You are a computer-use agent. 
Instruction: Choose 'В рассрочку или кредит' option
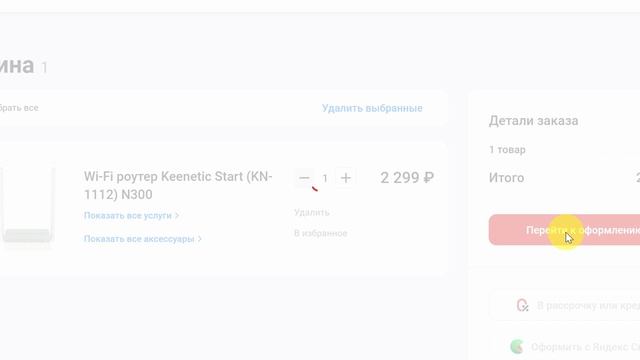pos(588,305)
